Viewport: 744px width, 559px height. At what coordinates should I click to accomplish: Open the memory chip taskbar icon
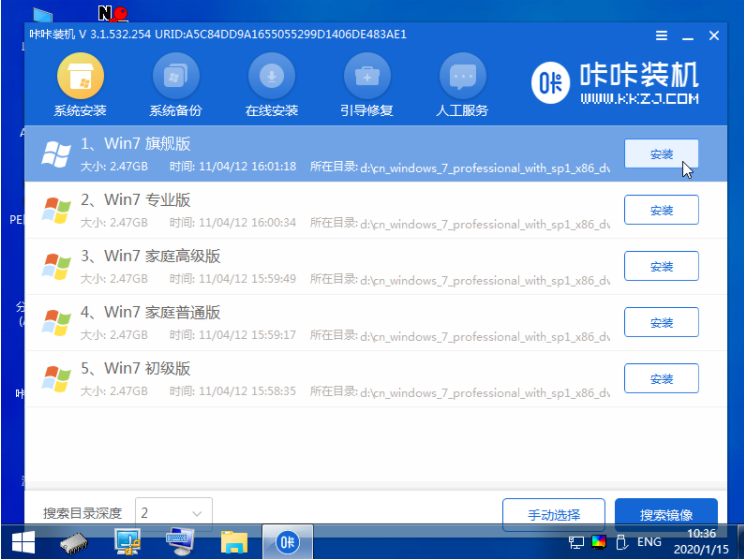click(x=74, y=543)
